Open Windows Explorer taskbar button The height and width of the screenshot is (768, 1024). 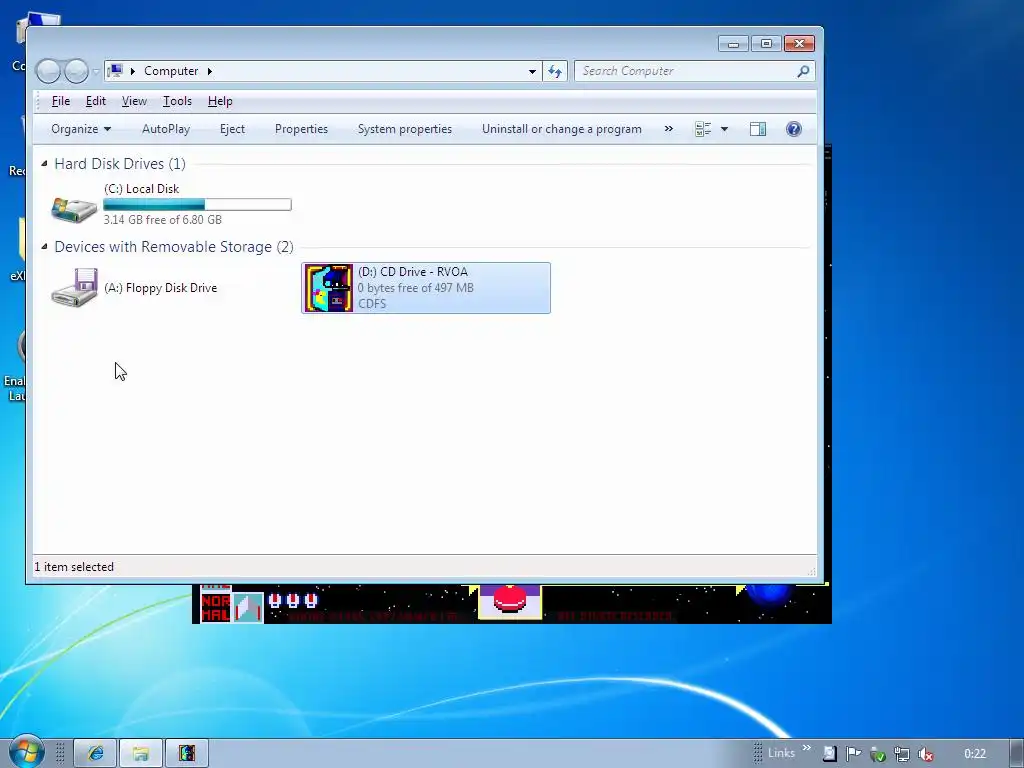[x=140, y=754]
